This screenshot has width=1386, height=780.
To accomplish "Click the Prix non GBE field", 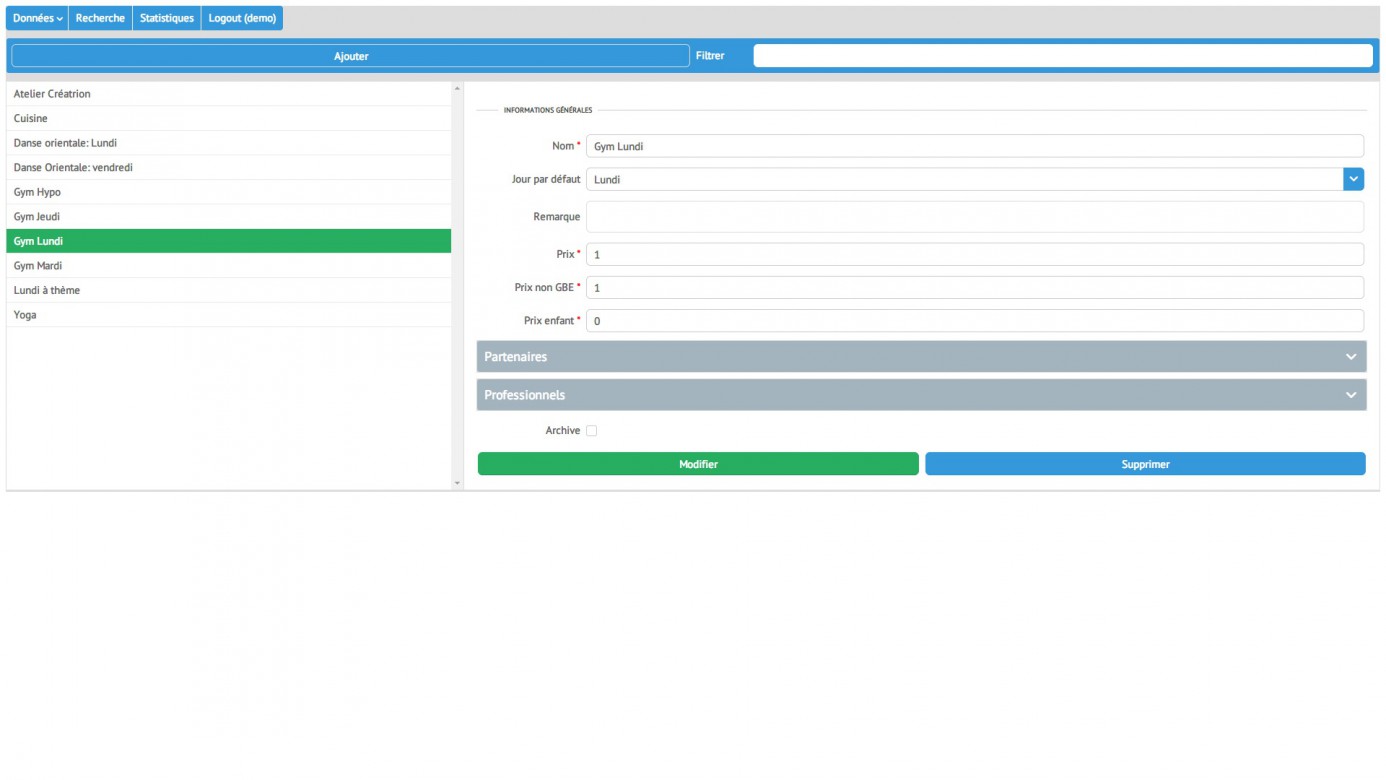I will coord(975,287).
